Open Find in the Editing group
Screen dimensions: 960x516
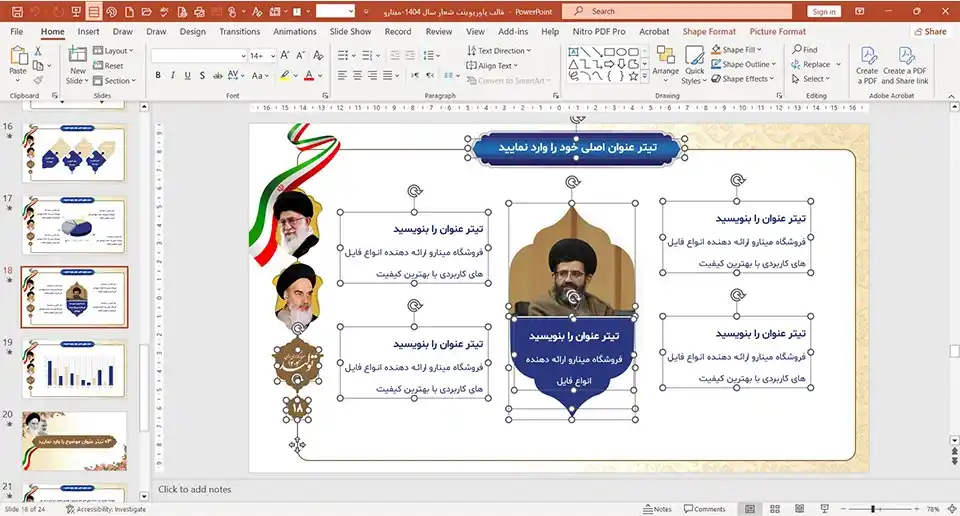pos(804,50)
